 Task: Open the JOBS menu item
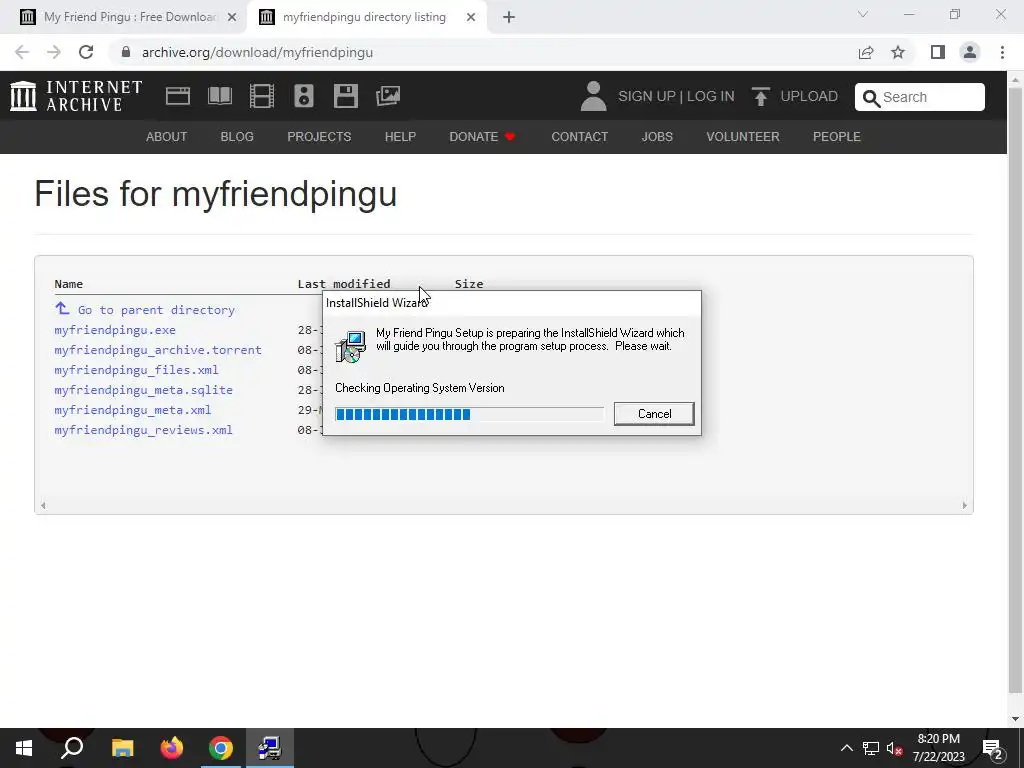coord(657,136)
